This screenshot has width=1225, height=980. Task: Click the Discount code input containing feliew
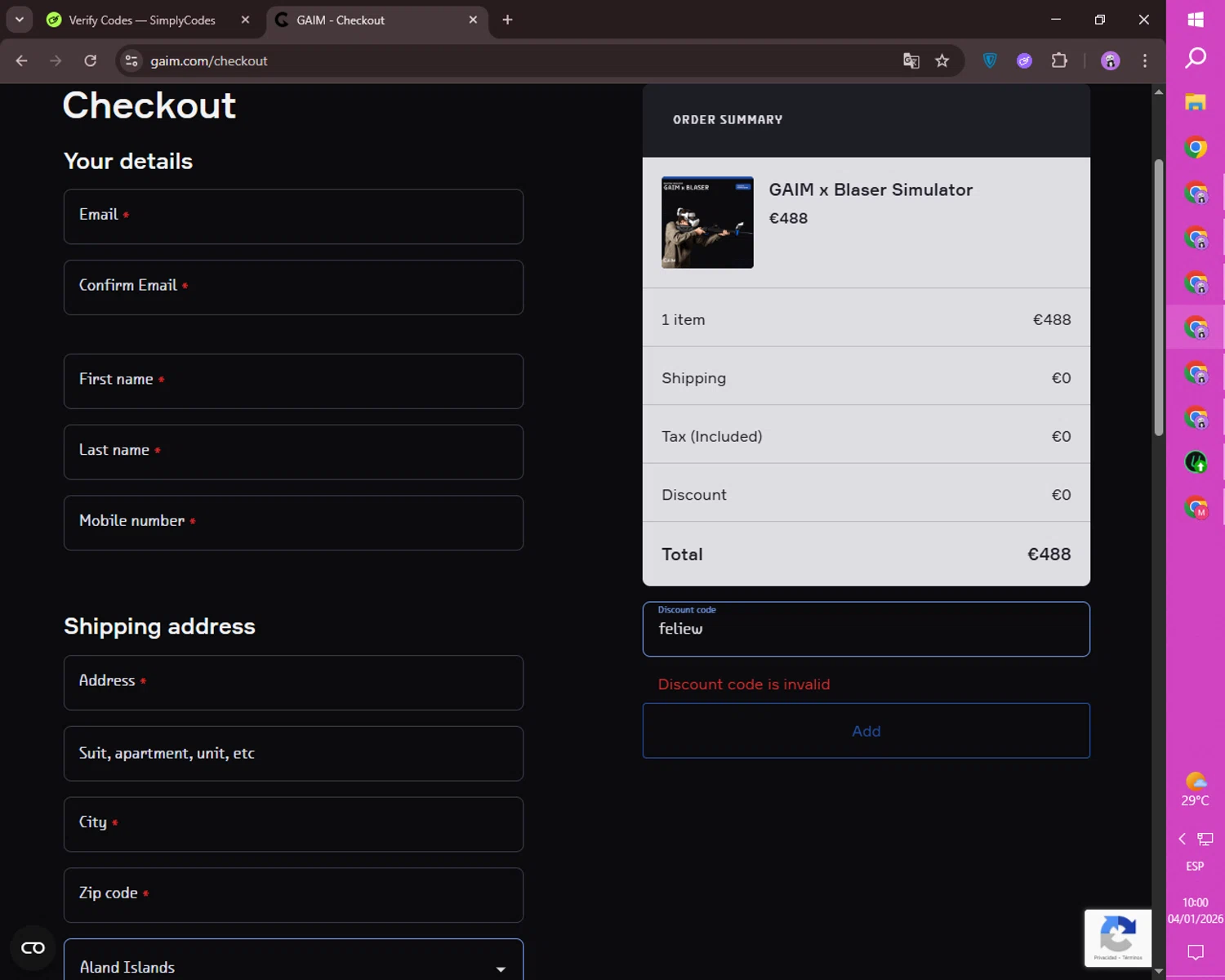[866, 629]
